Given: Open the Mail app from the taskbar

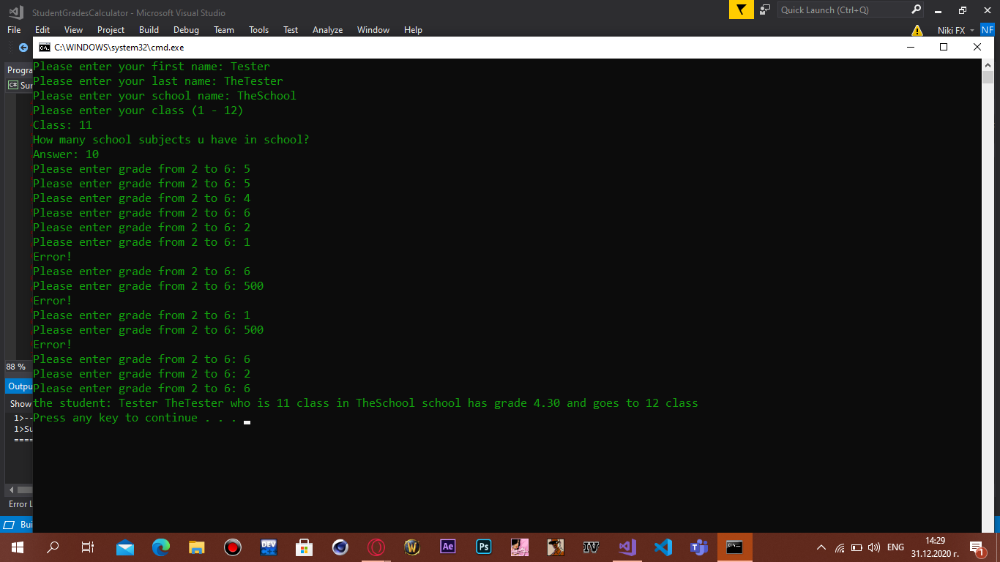Looking at the screenshot, I should click(x=125, y=547).
